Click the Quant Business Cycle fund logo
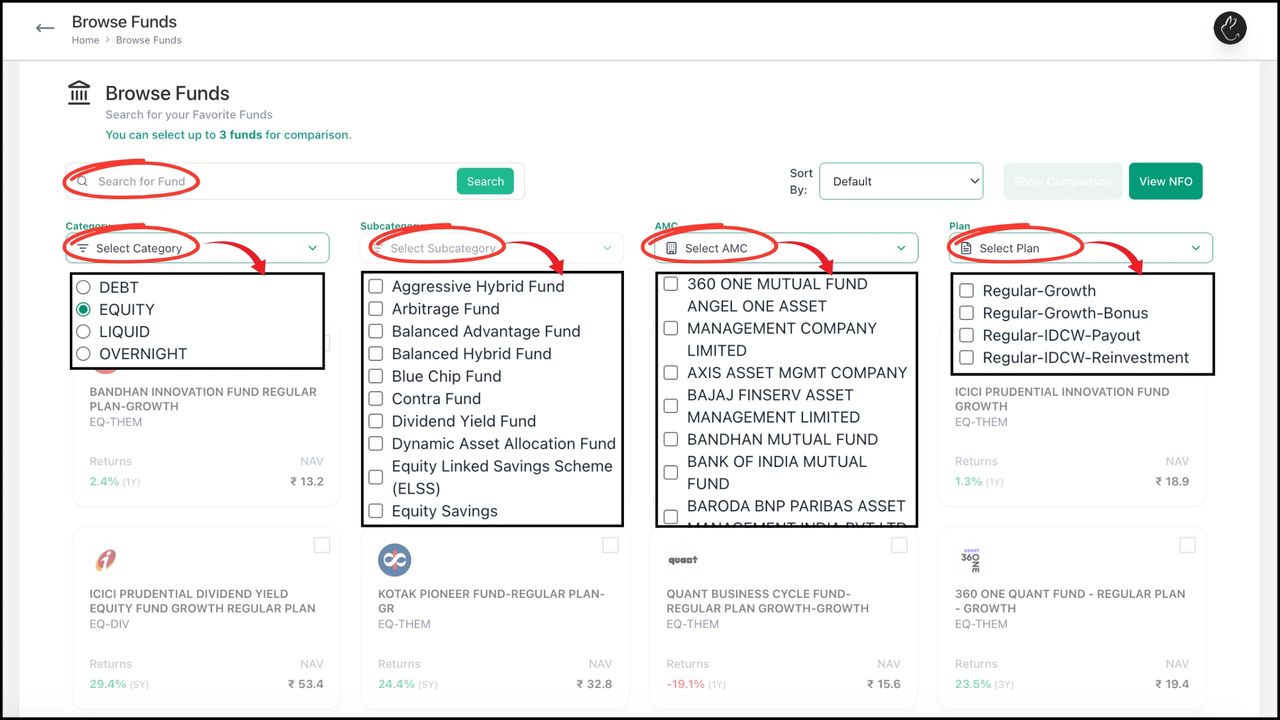The image size is (1280, 720). click(682, 560)
